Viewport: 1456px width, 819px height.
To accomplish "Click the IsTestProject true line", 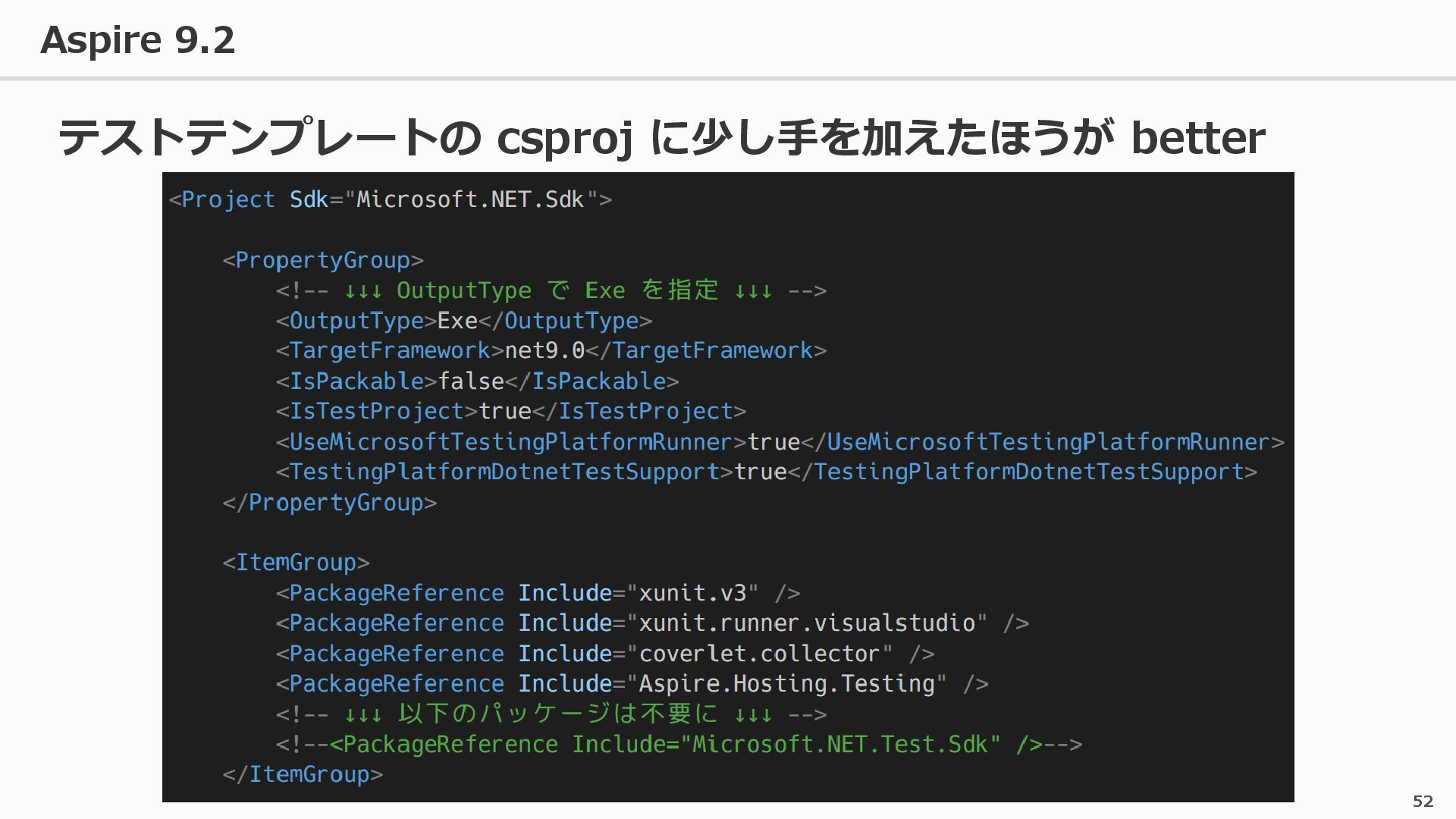I will coord(510,411).
